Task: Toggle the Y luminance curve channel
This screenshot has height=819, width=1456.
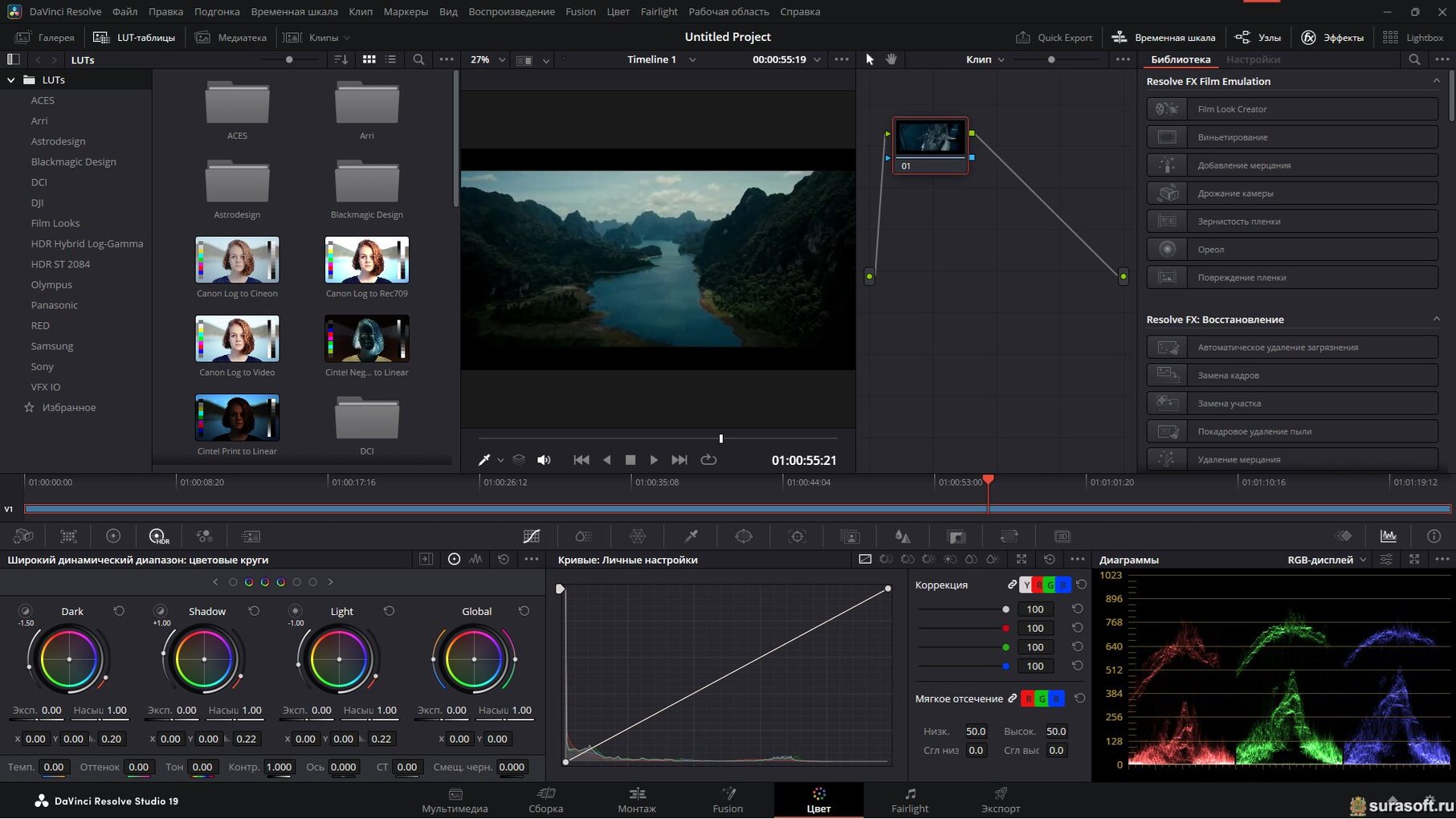Action: coord(1026,585)
